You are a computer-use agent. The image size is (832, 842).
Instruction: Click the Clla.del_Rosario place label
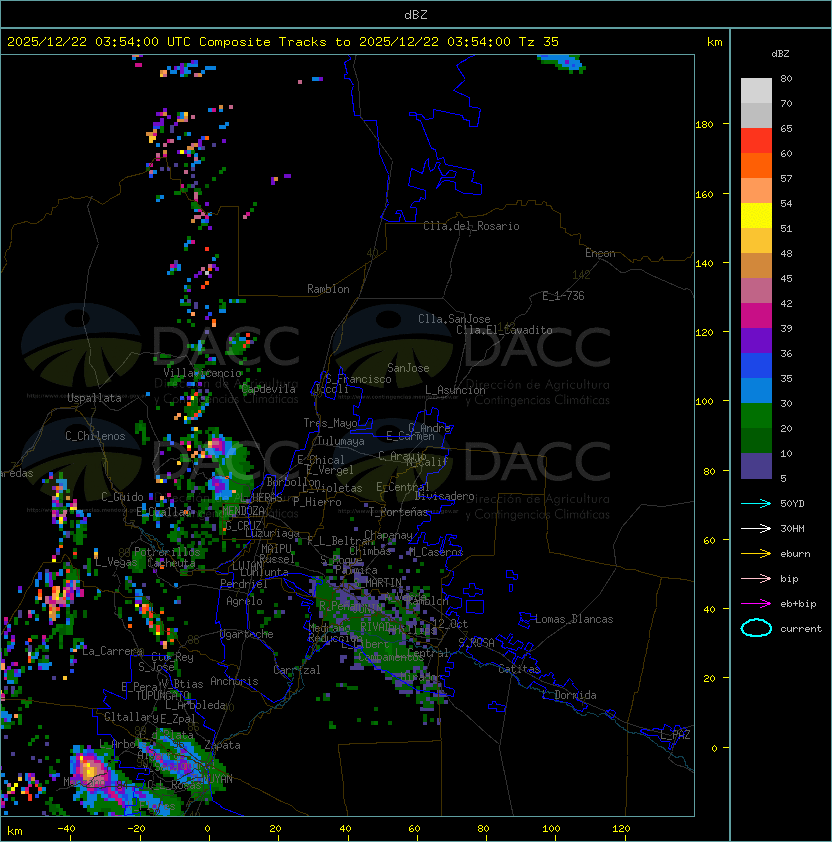click(x=471, y=226)
